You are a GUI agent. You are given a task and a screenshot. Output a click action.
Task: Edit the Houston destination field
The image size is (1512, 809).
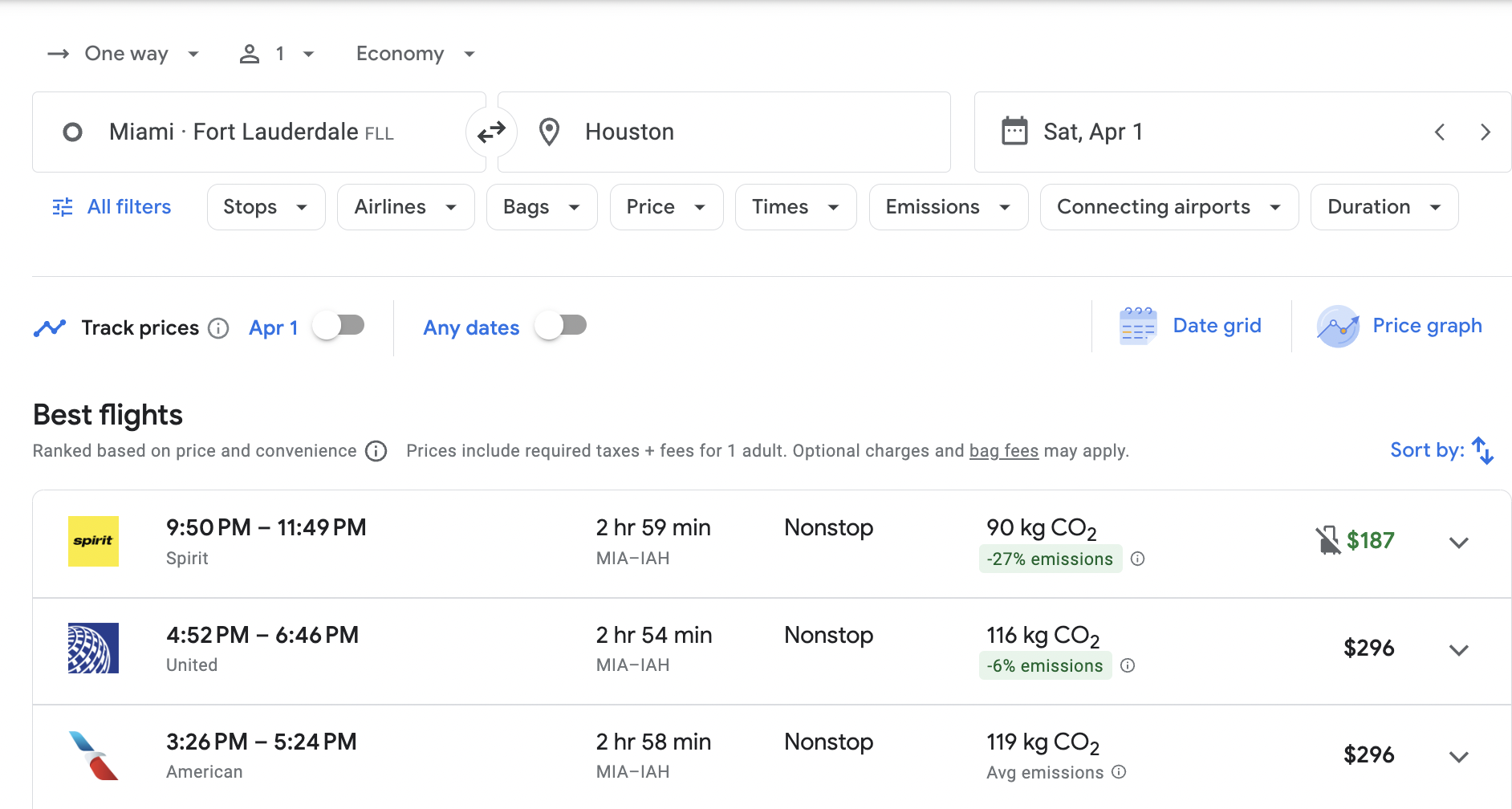(724, 132)
